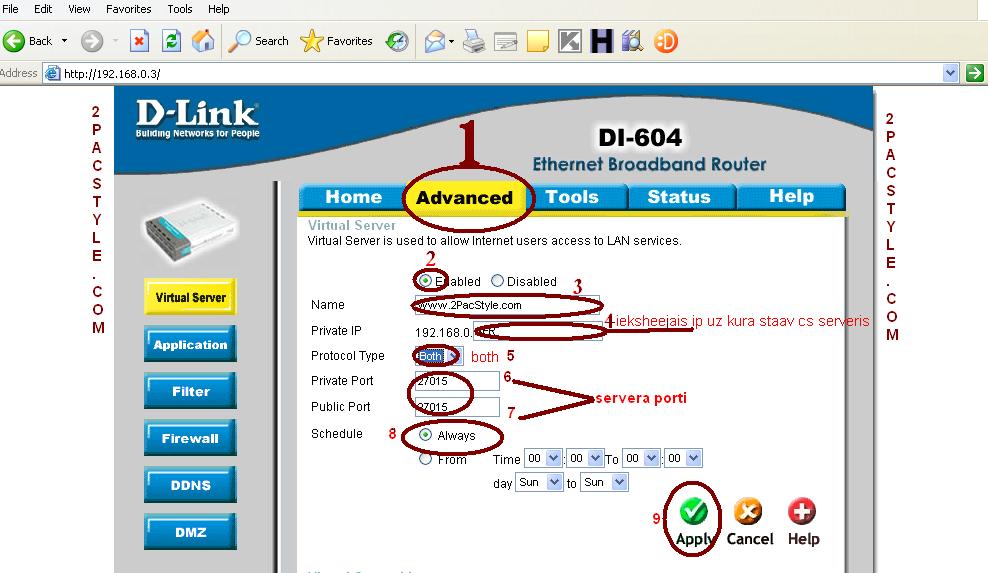Expand the address bar history dropdown

tap(951, 73)
